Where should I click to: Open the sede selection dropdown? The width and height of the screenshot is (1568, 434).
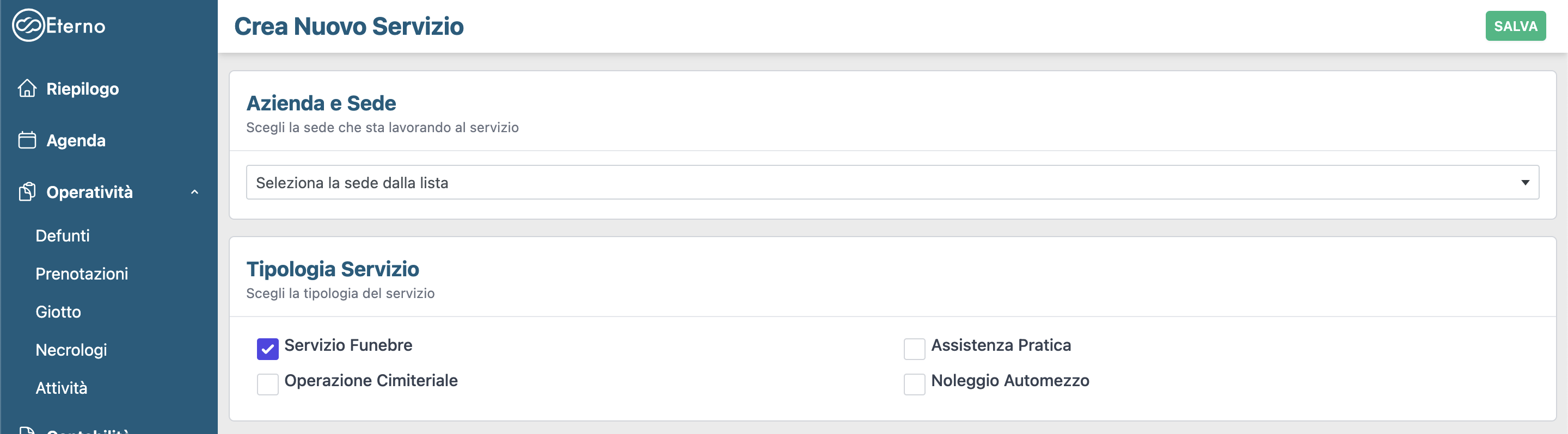[x=891, y=182]
